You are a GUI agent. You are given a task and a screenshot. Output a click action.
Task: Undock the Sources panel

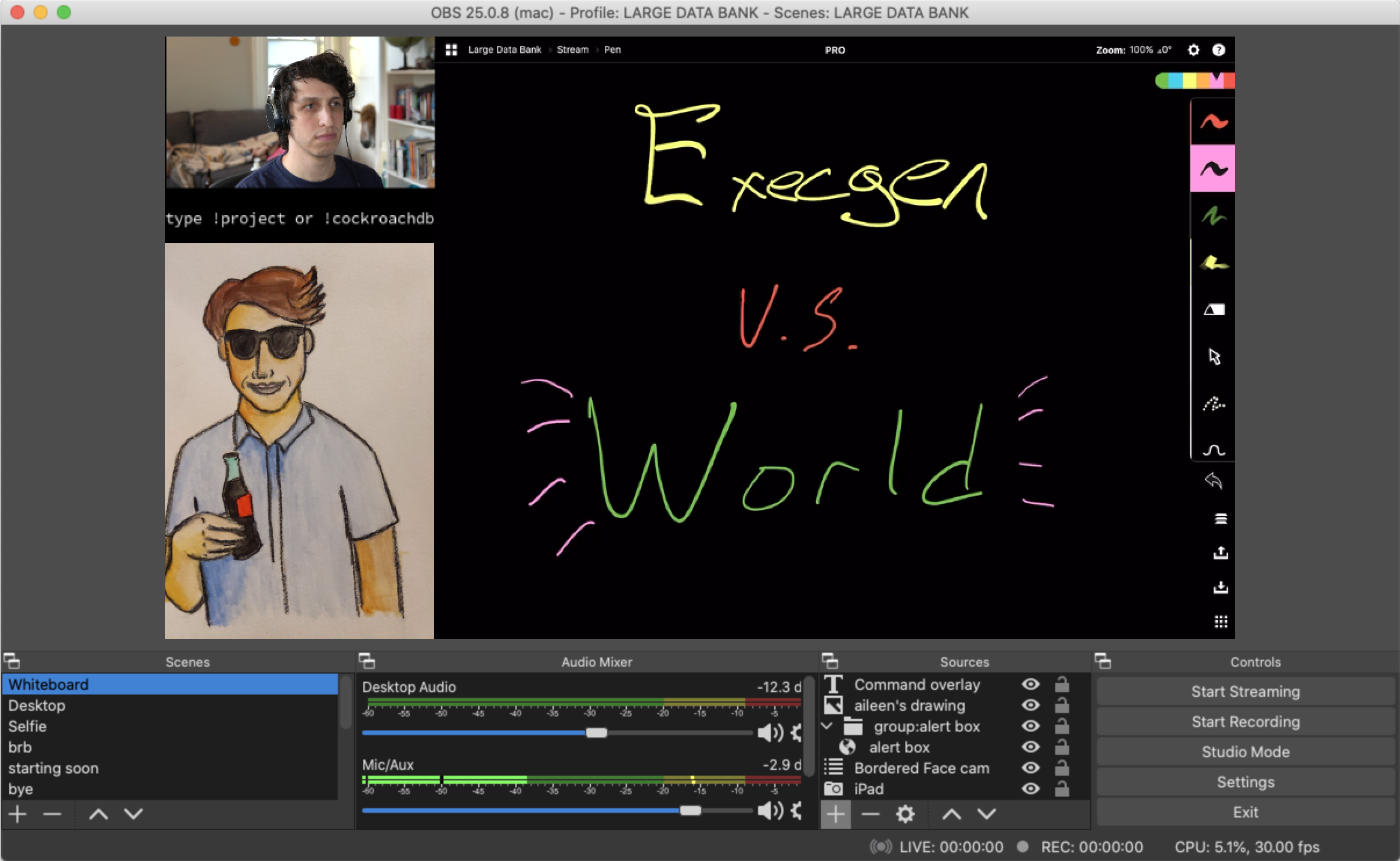click(x=830, y=661)
